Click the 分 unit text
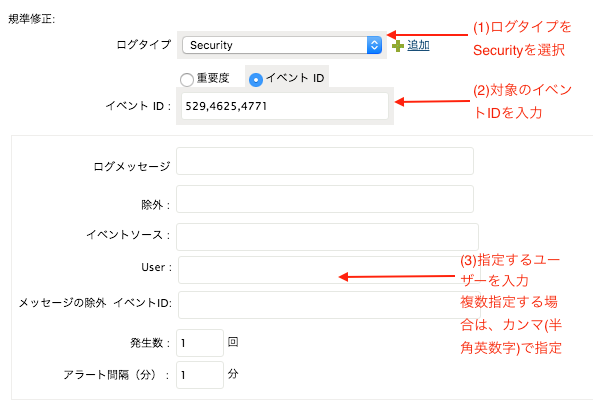The height and width of the screenshot is (414, 593). tap(233, 374)
